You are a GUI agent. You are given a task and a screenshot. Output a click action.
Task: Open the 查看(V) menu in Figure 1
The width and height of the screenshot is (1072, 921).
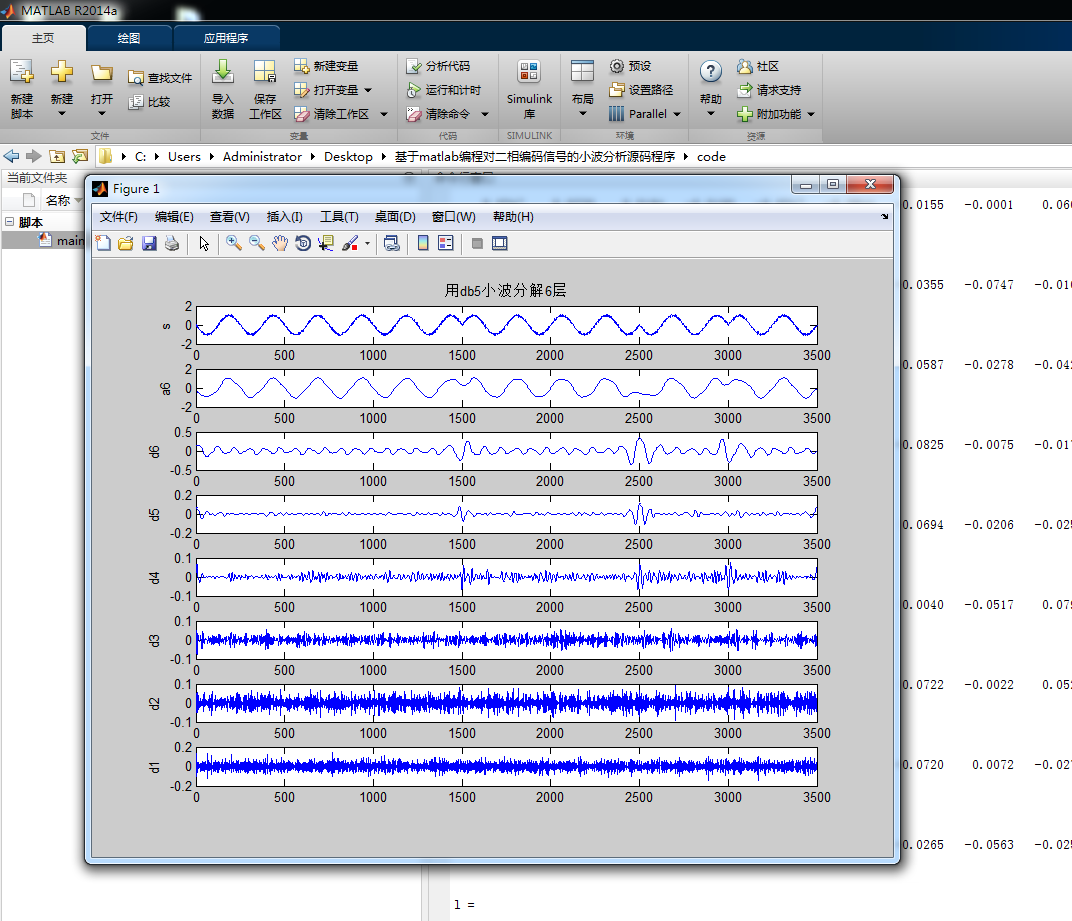[x=229, y=217]
